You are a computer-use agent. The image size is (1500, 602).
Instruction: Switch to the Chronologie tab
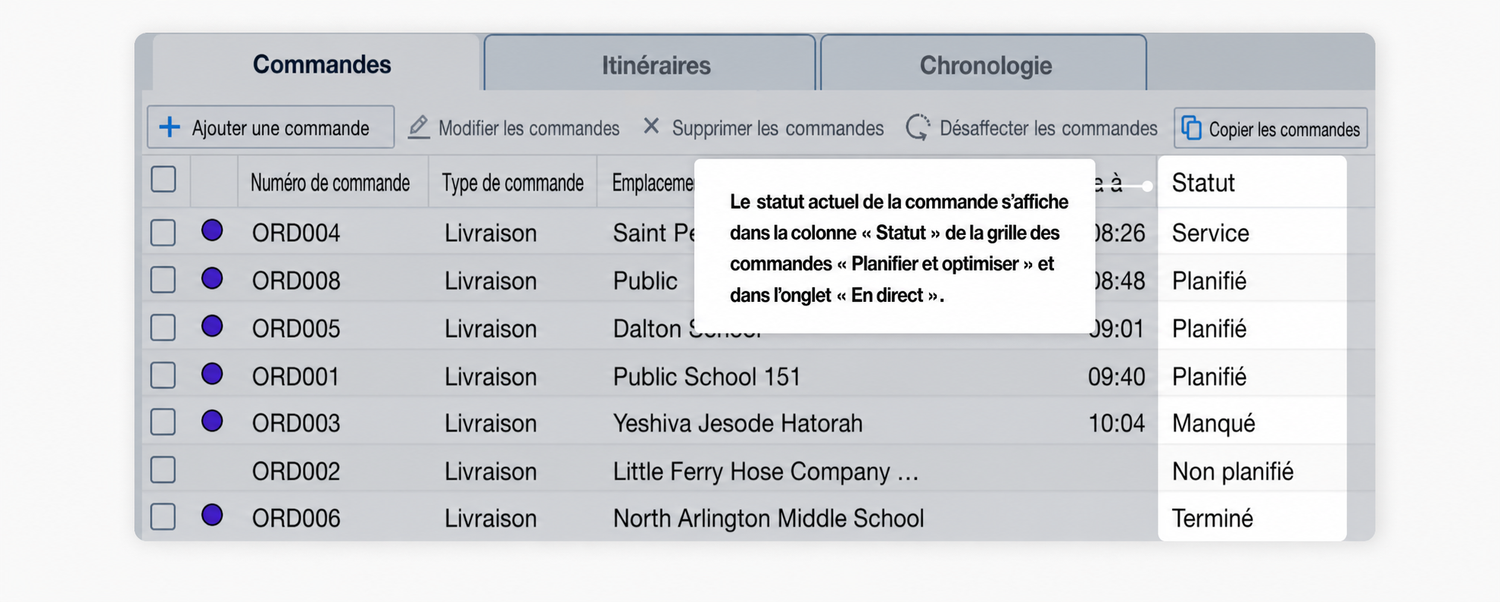point(983,65)
